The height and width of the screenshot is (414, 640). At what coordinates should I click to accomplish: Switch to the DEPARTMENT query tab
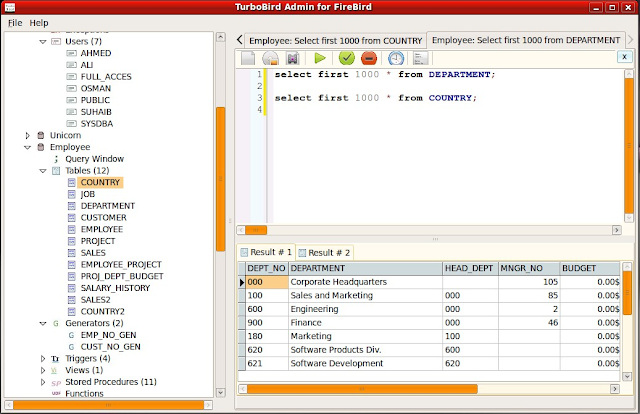[x=526, y=40]
